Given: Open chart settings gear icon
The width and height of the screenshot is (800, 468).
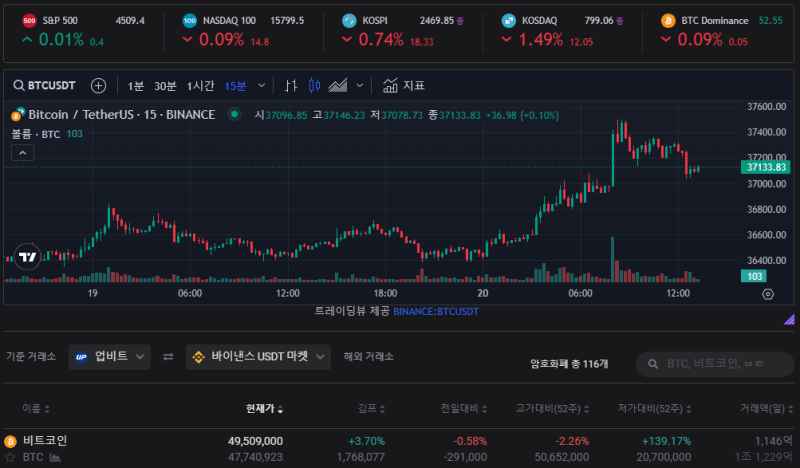Looking at the screenshot, I should 768,294.
